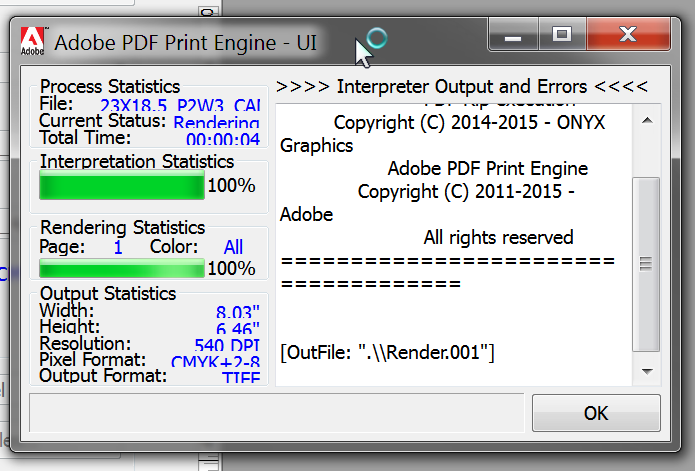Click the Height 6.46" value
Viewport: 695px width, 471px height.
point(238,328)
